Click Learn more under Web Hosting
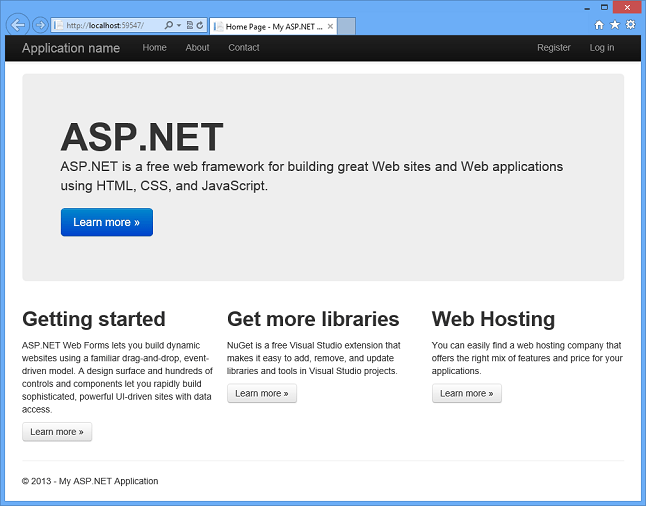 (466, 394)
